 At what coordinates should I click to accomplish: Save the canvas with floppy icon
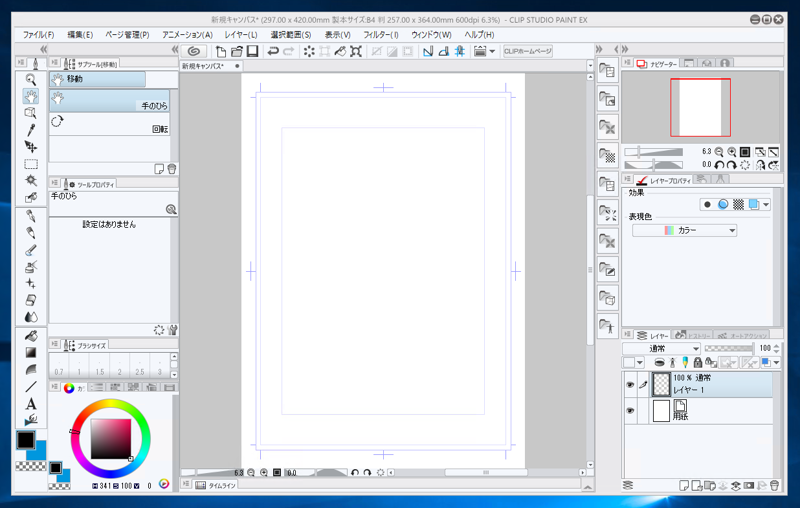coord(253,51)
